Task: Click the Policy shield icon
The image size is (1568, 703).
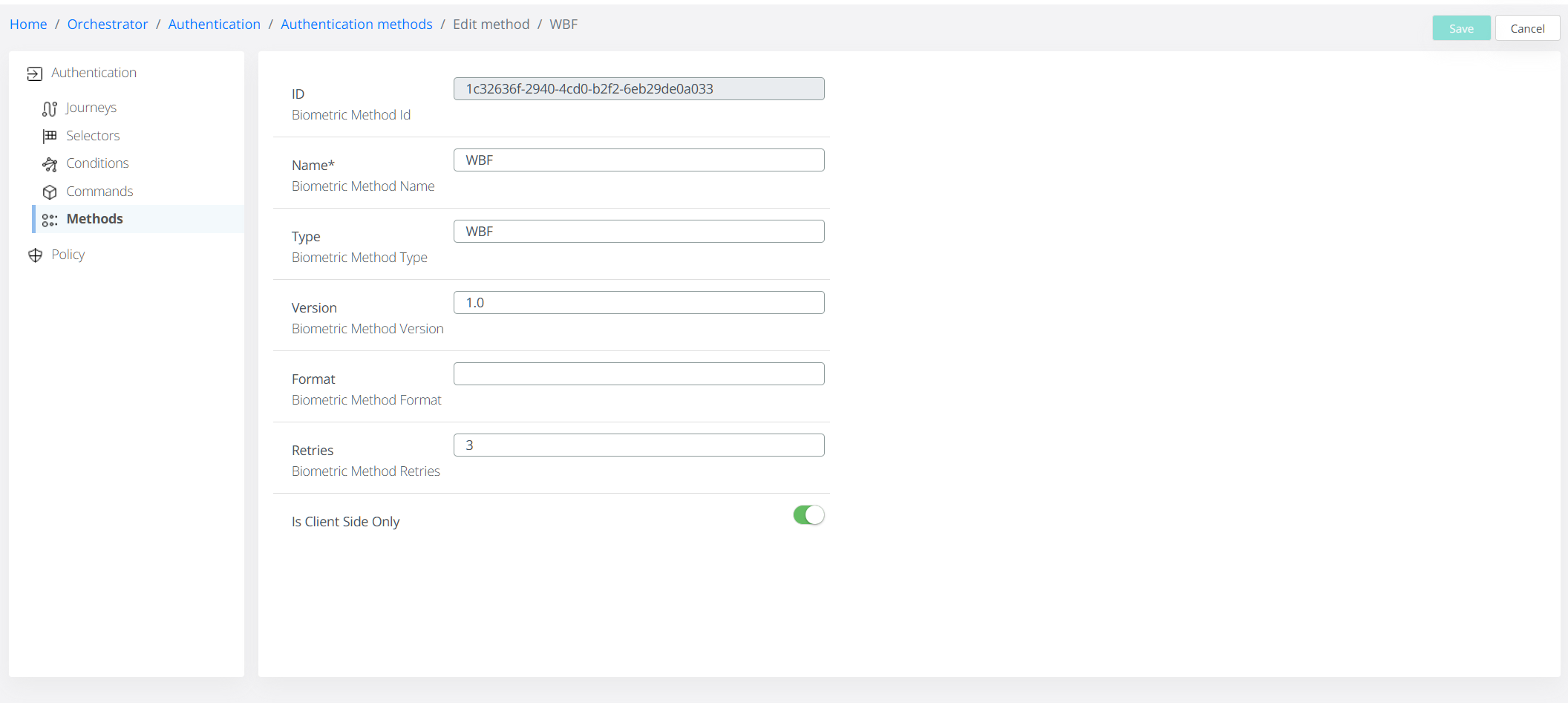Action: click(35, 255)
